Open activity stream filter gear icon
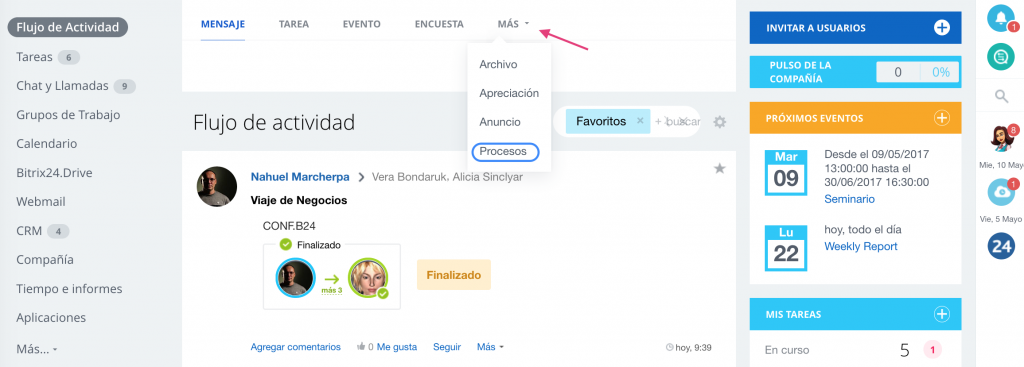Screen dimensions: 1024x367 tap(720, 122)
